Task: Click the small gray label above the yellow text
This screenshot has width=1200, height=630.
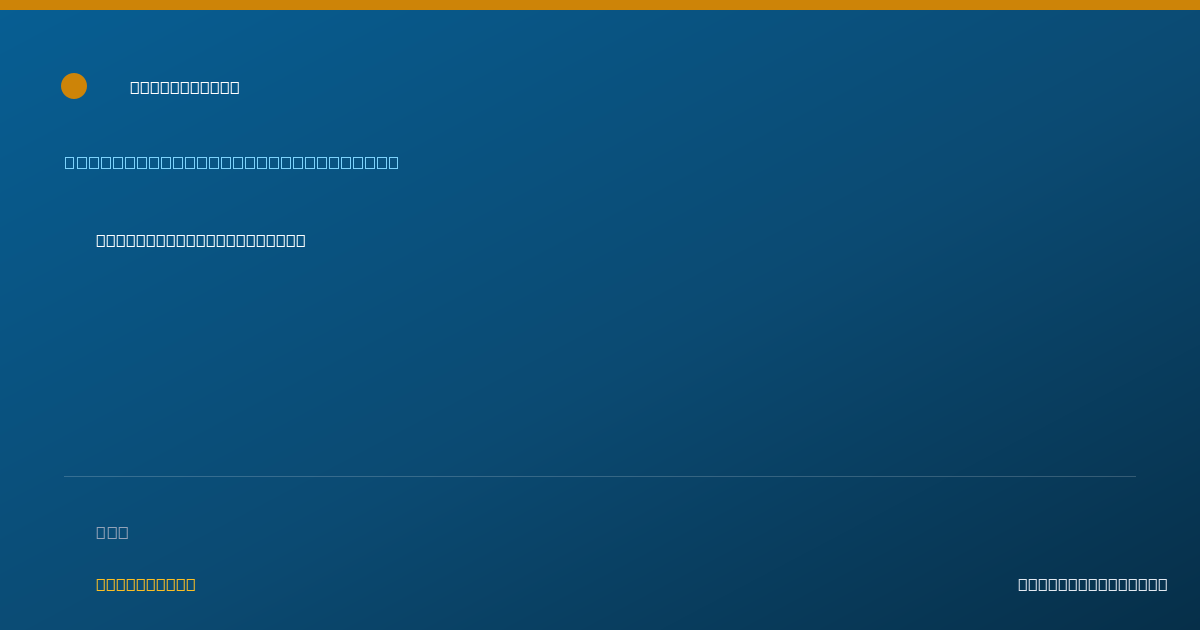Action: [x=112, y=532]
